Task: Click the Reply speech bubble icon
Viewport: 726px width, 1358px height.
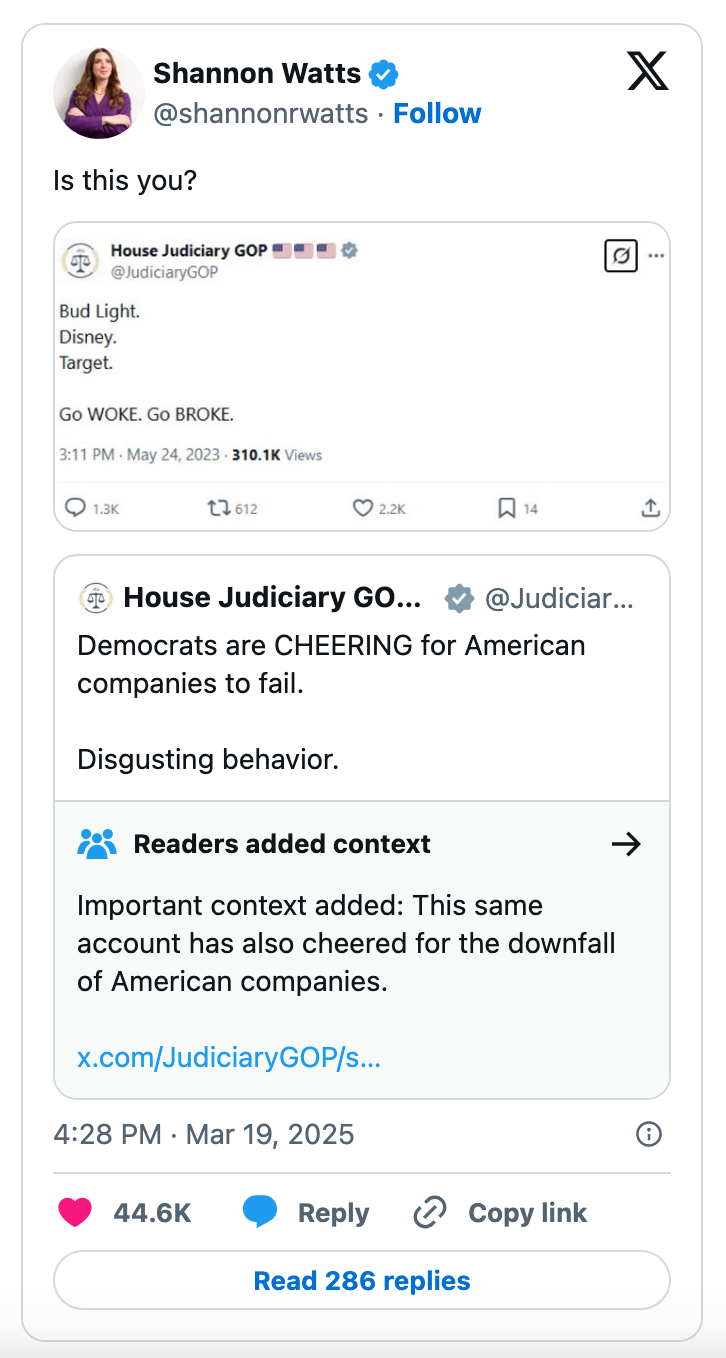Action: (260, 1212)
